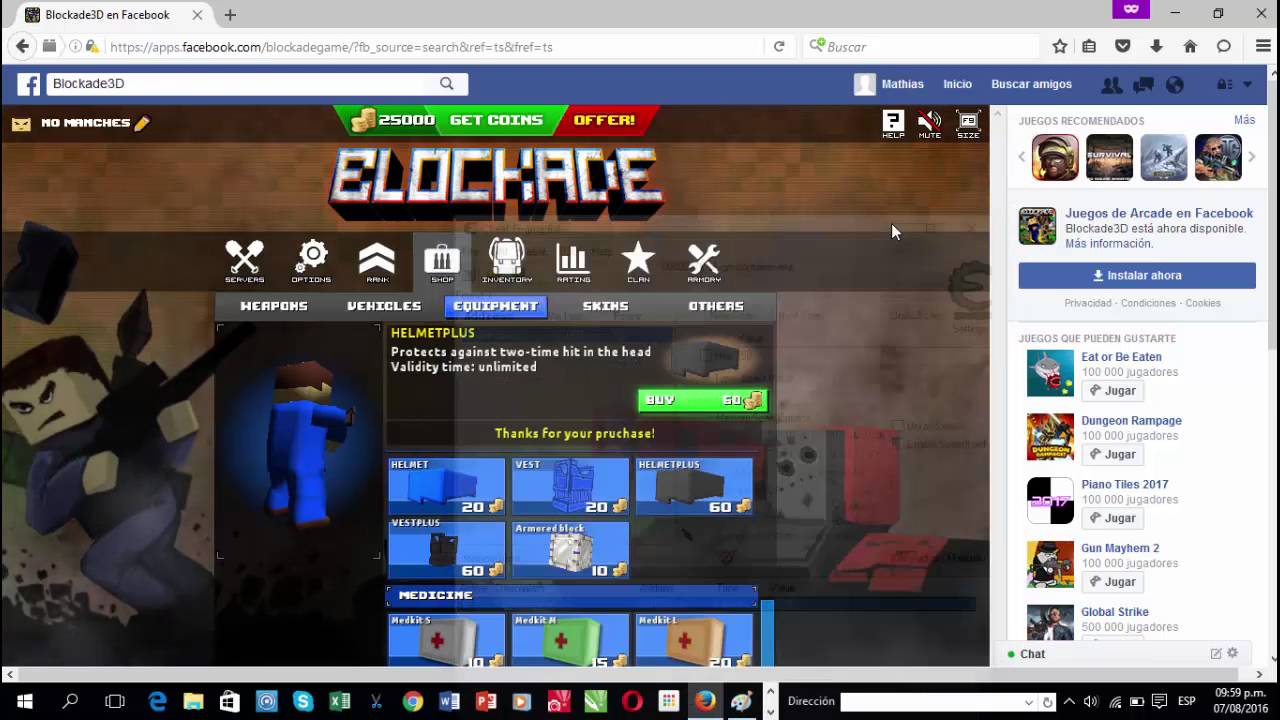Switch to the Vehicles tab

coord(384,306)
